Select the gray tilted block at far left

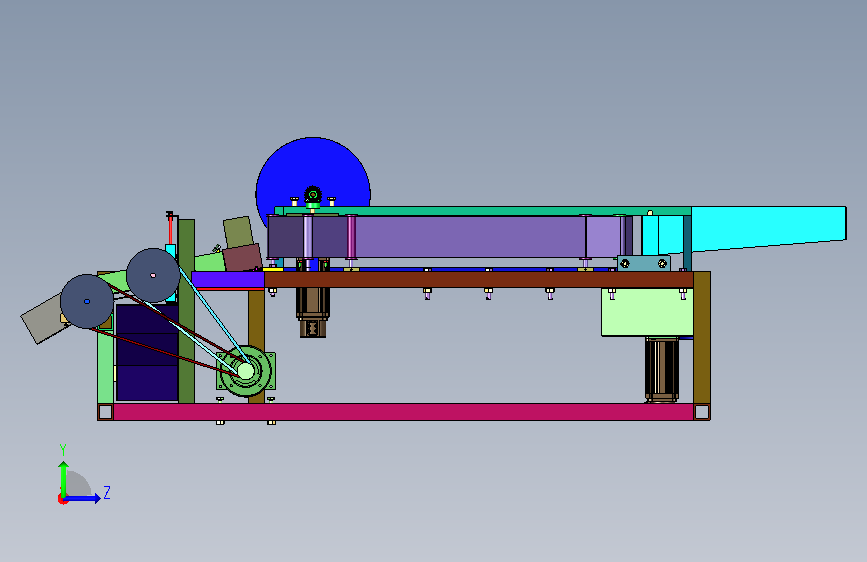click(x=43, y=319)
